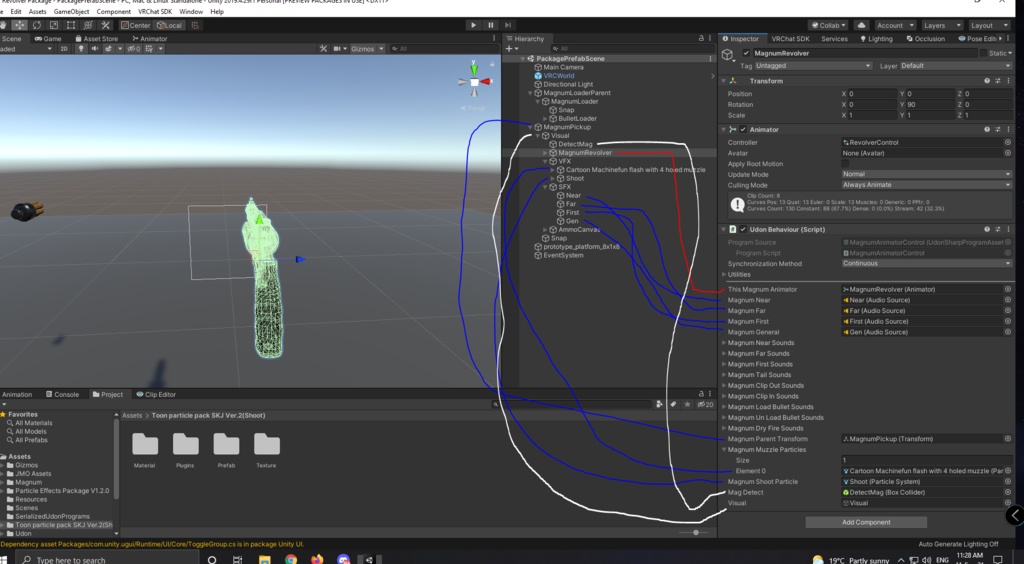Open the VRChat SDK menu
1024x564 pixels.
click(155, 12)
